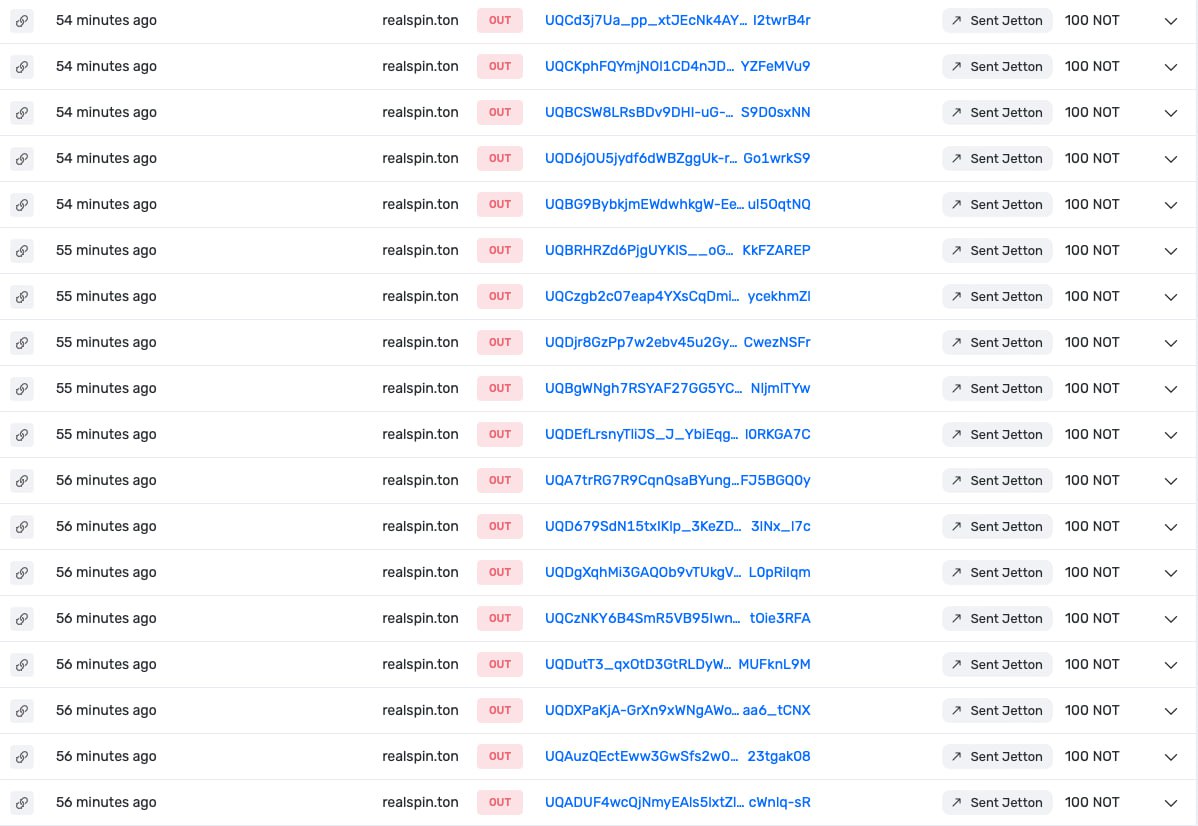The width and height of the screenshot is (1198, 826).
Task: Click chain-link icon for UQD679SdN15 row
Action: pyautogui.click(x=22, y=526)
